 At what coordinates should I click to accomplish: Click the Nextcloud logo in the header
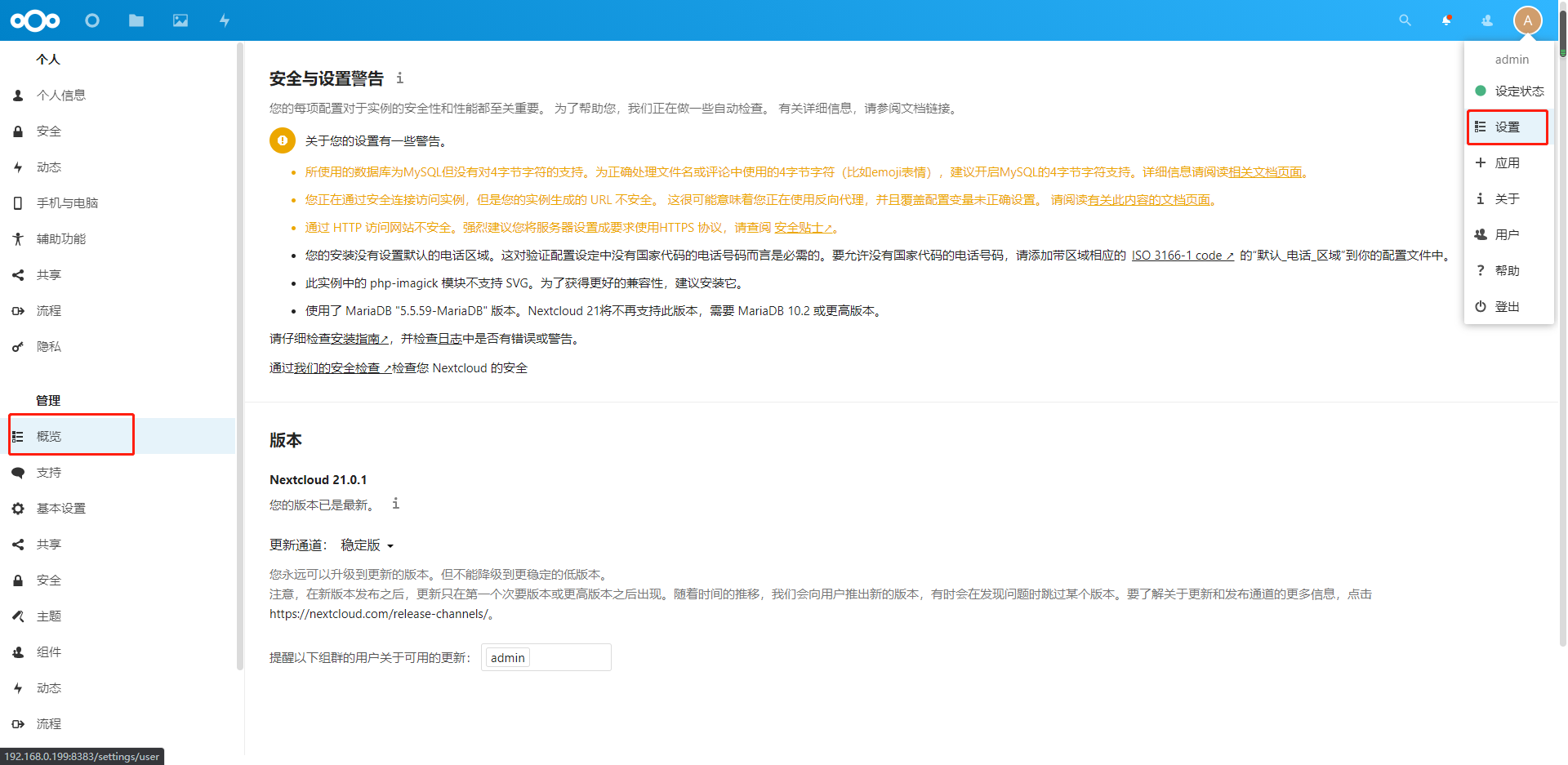tap(35, 20)
